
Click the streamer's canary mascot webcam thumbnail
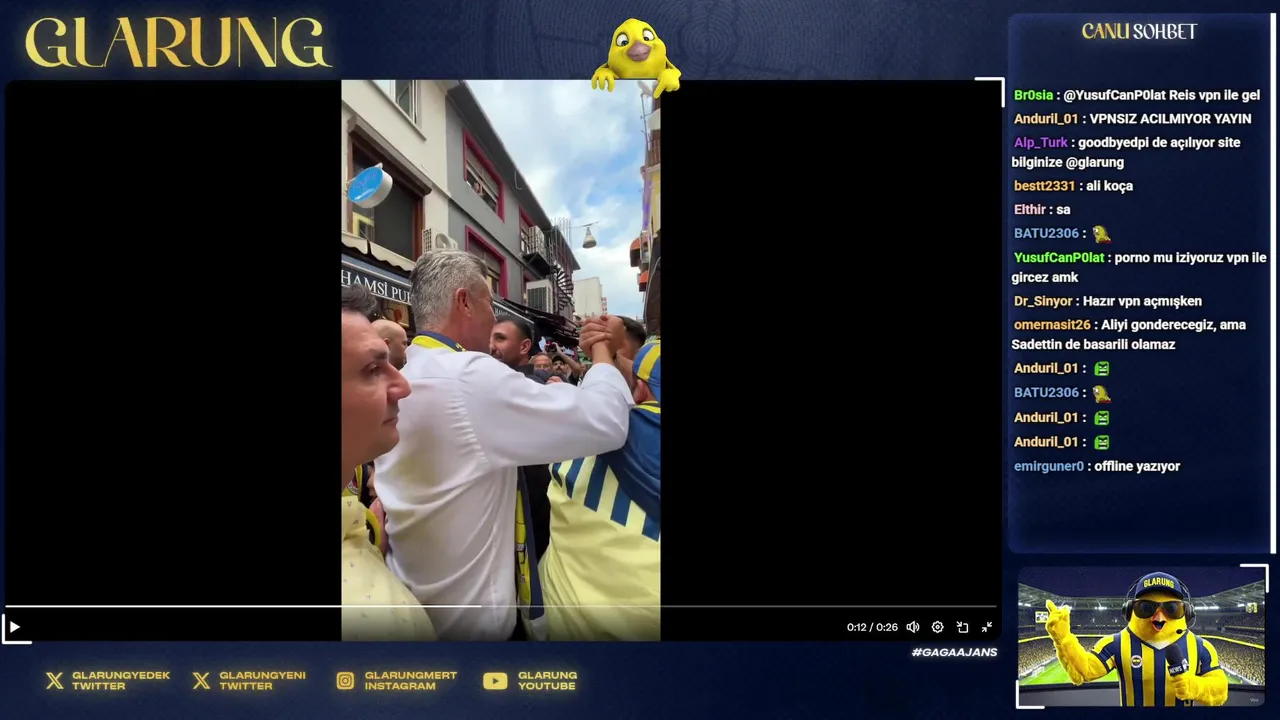pyautogui.click(x=1141, y=637)
